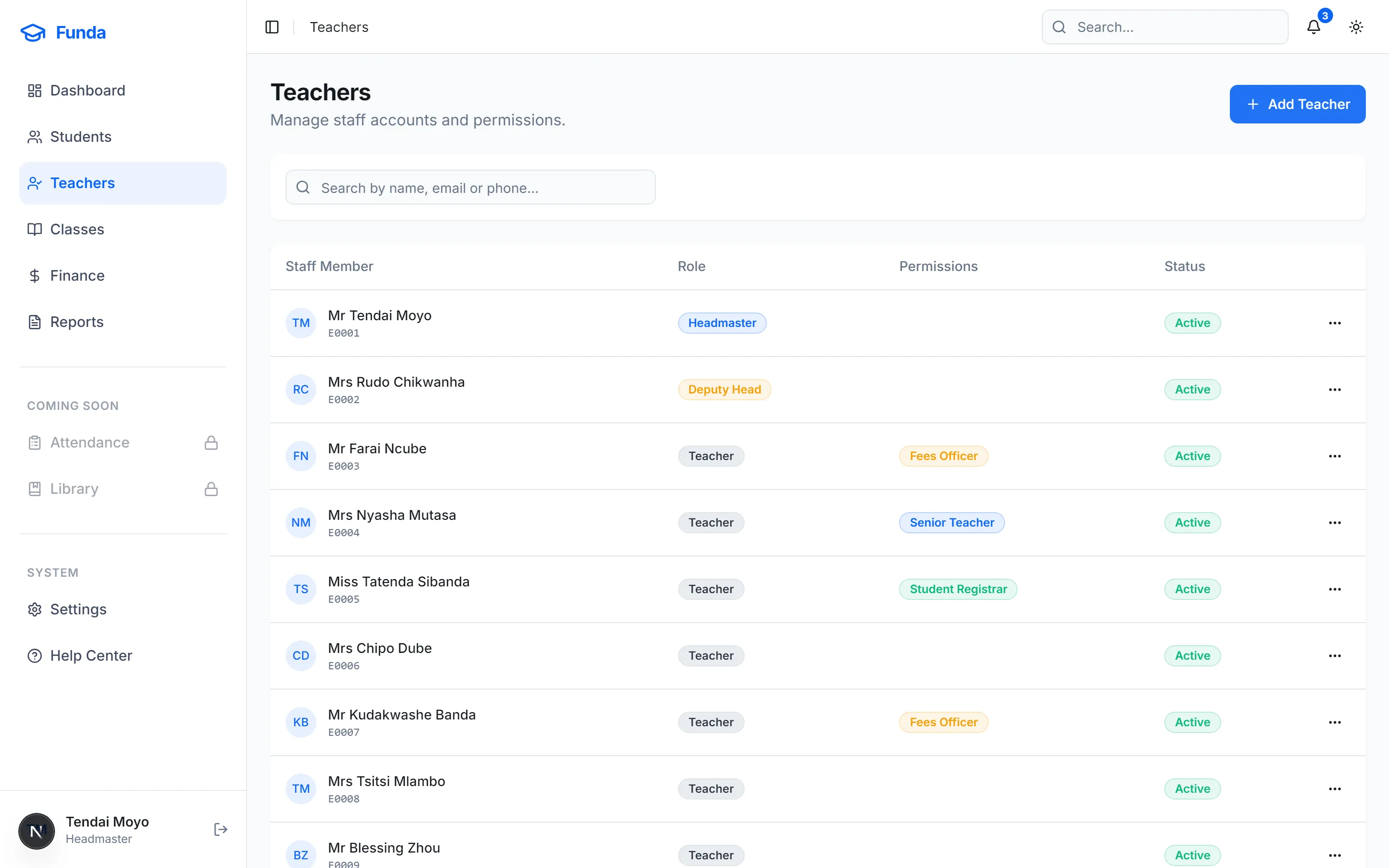
Task: Click the Attendance lock icon
Action: click(x=211, y=443)
